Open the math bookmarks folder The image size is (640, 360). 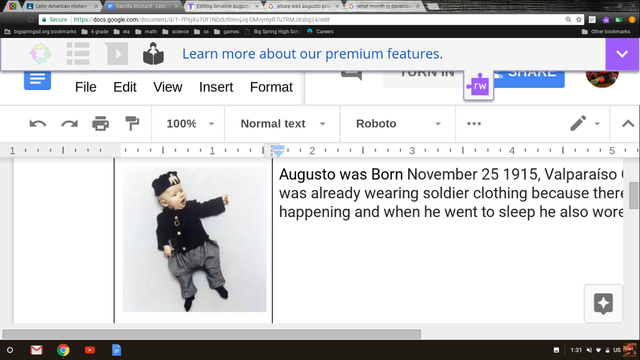tap(146, 31)
